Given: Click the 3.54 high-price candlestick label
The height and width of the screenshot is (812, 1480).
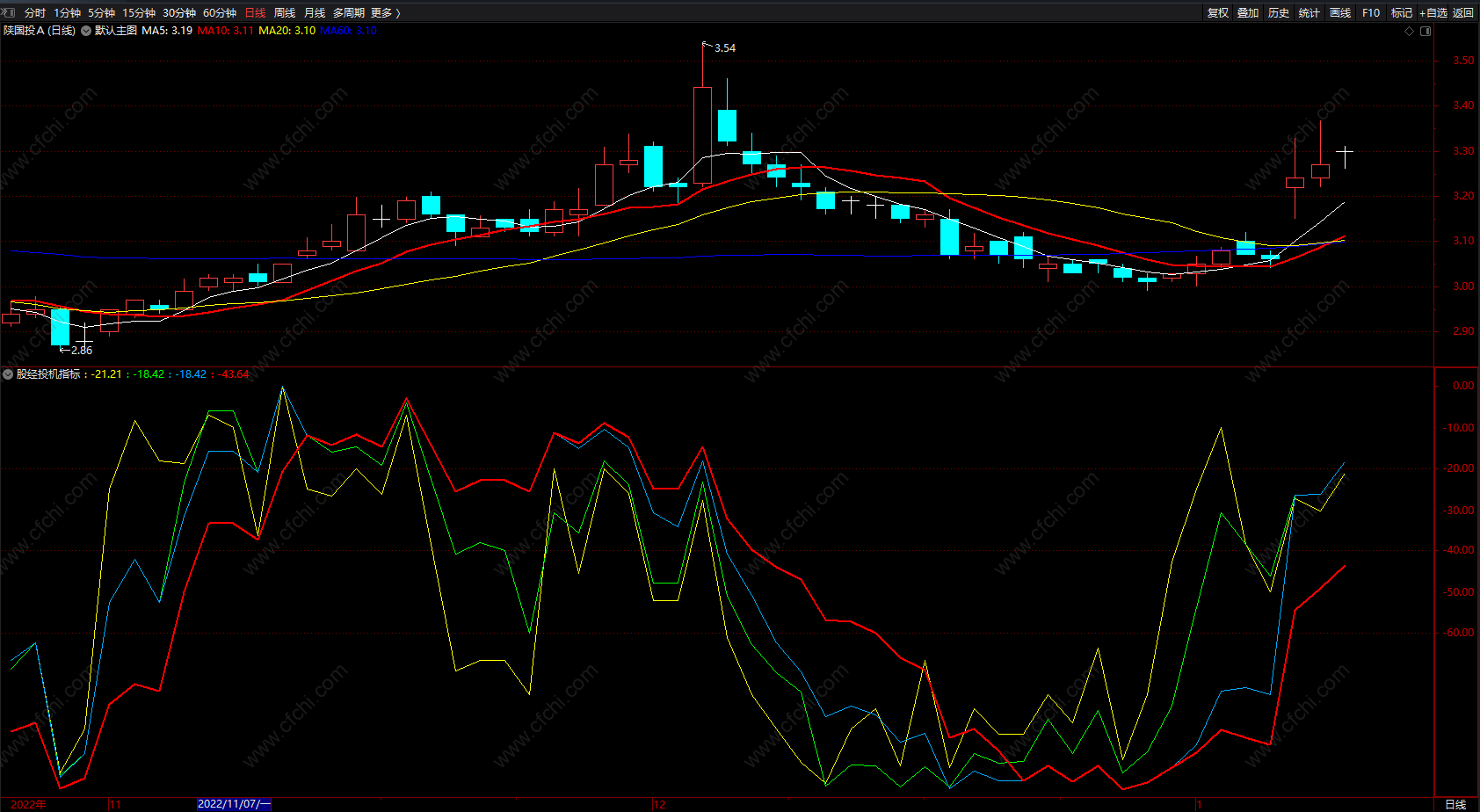Looking at the screenshot, I should 725,48.
